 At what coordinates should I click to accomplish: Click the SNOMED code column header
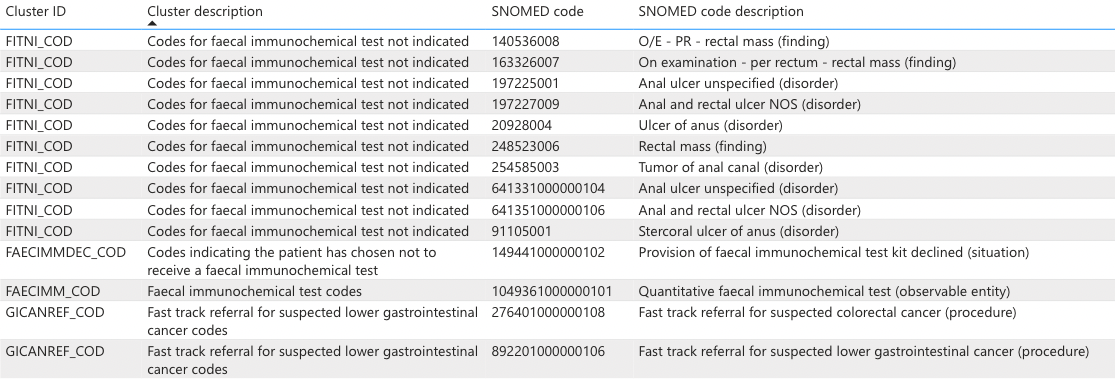click(x=537, y=11)
